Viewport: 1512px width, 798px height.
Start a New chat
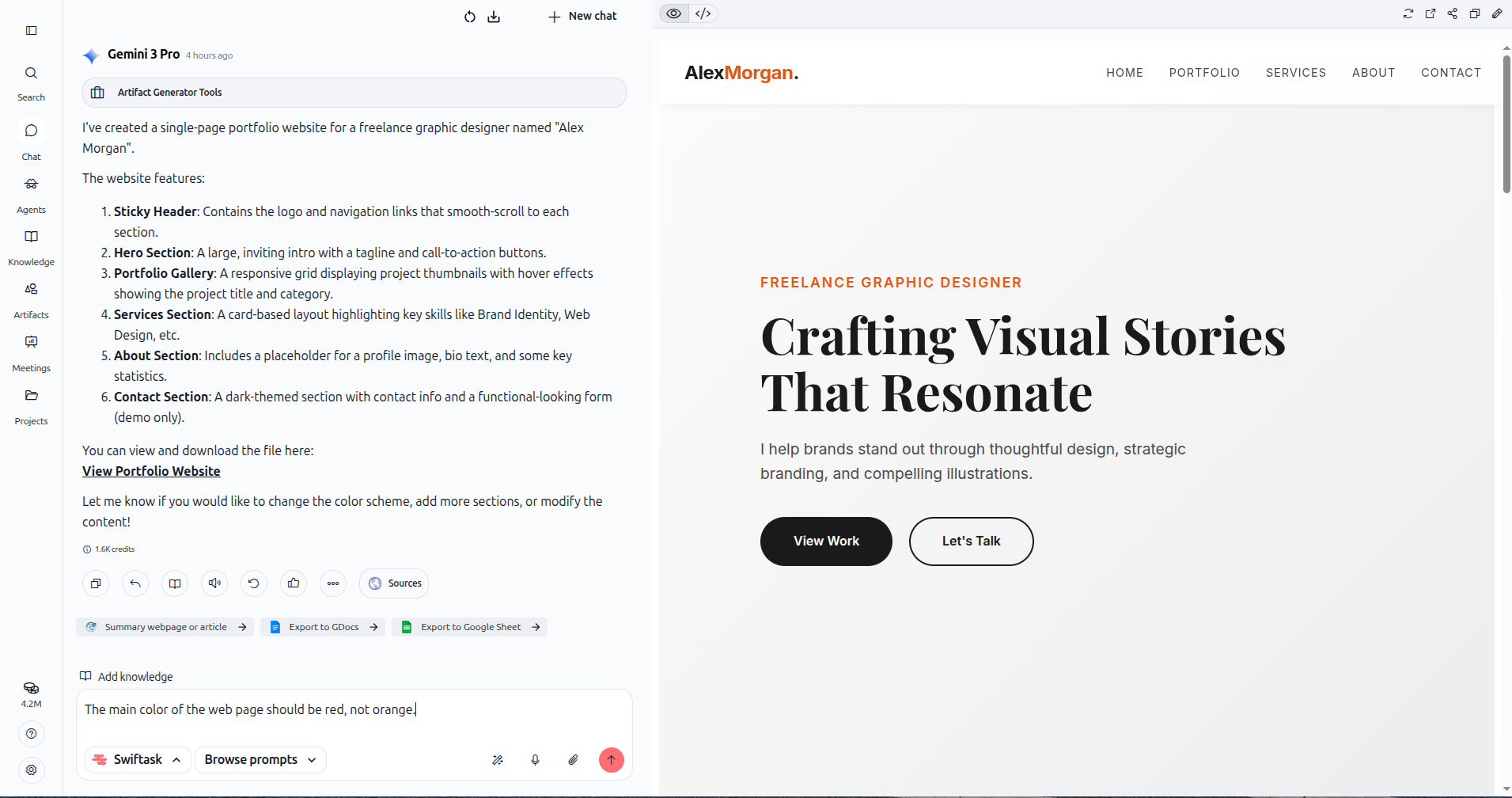click(x=582, y=16)
